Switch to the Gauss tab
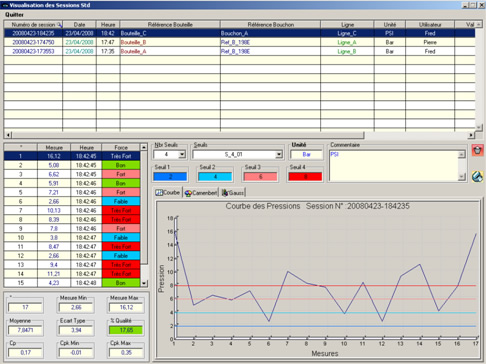This screenshot has width=486, height=364. [x=233, y=193]
